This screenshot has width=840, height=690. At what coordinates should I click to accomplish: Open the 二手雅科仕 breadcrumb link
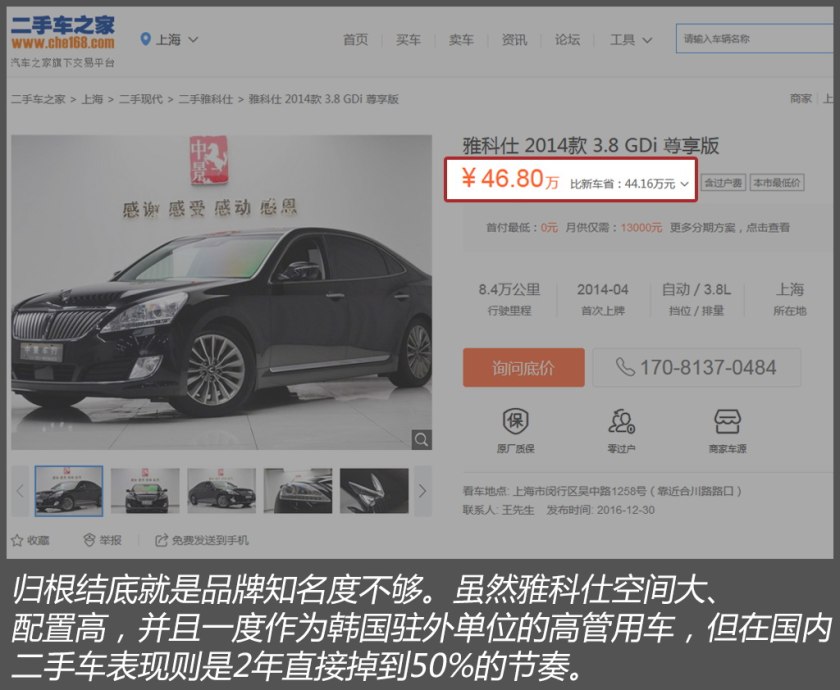[206, 99]
